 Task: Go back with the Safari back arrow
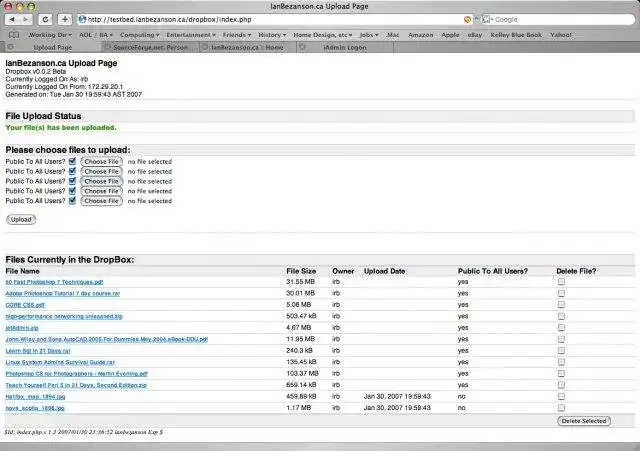pos(12,19)
